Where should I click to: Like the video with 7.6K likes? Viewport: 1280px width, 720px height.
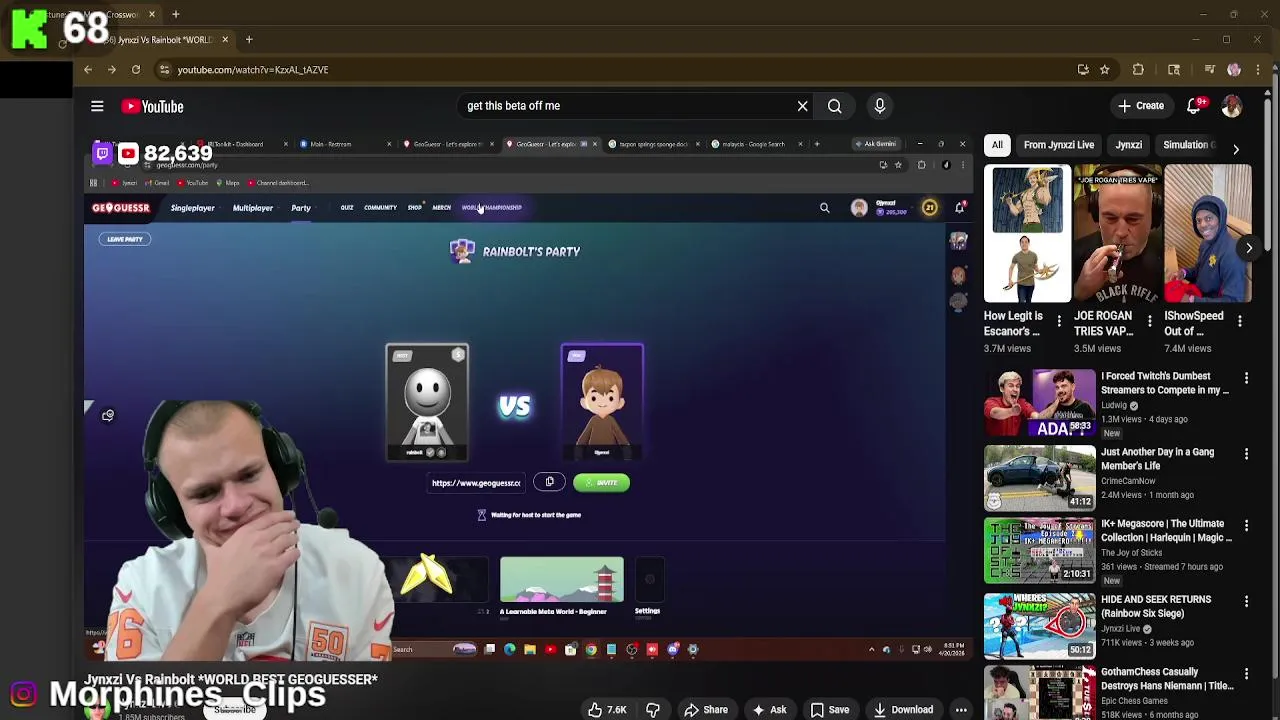click(x=607, y=710)
